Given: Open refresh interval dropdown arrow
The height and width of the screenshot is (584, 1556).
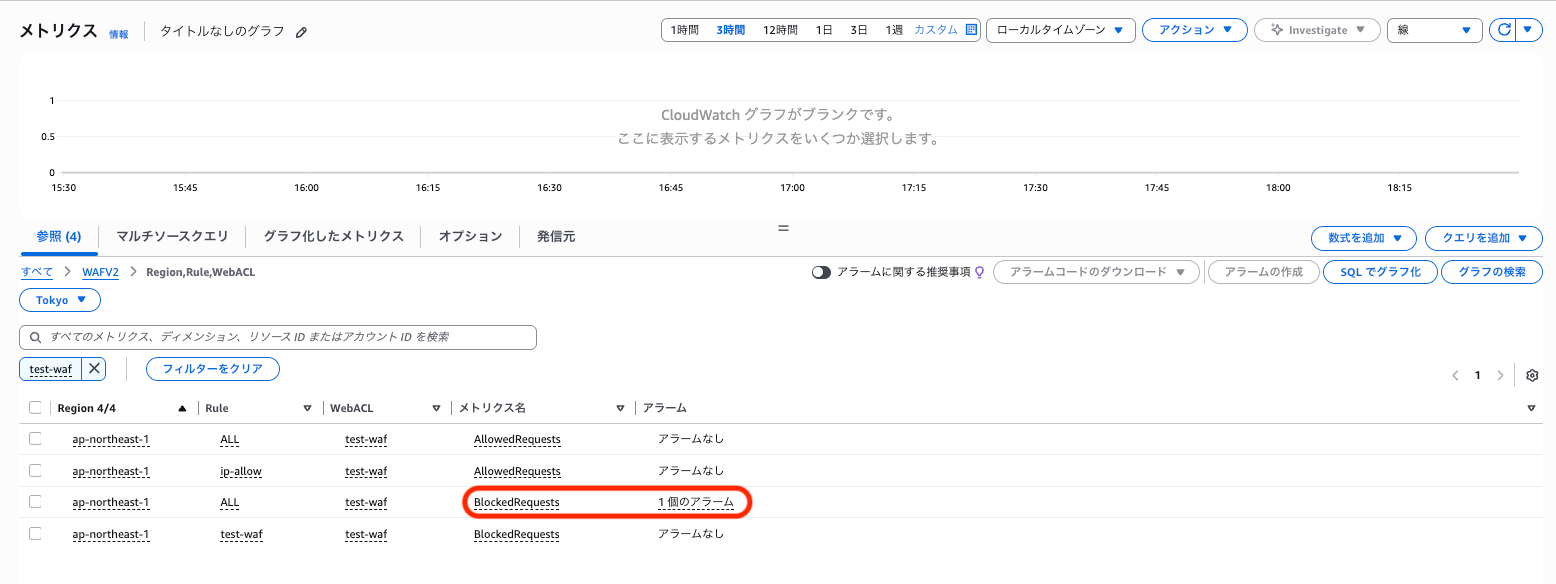Looking at the screenshot, I should pyautogui.click(x=1527, y=30).
